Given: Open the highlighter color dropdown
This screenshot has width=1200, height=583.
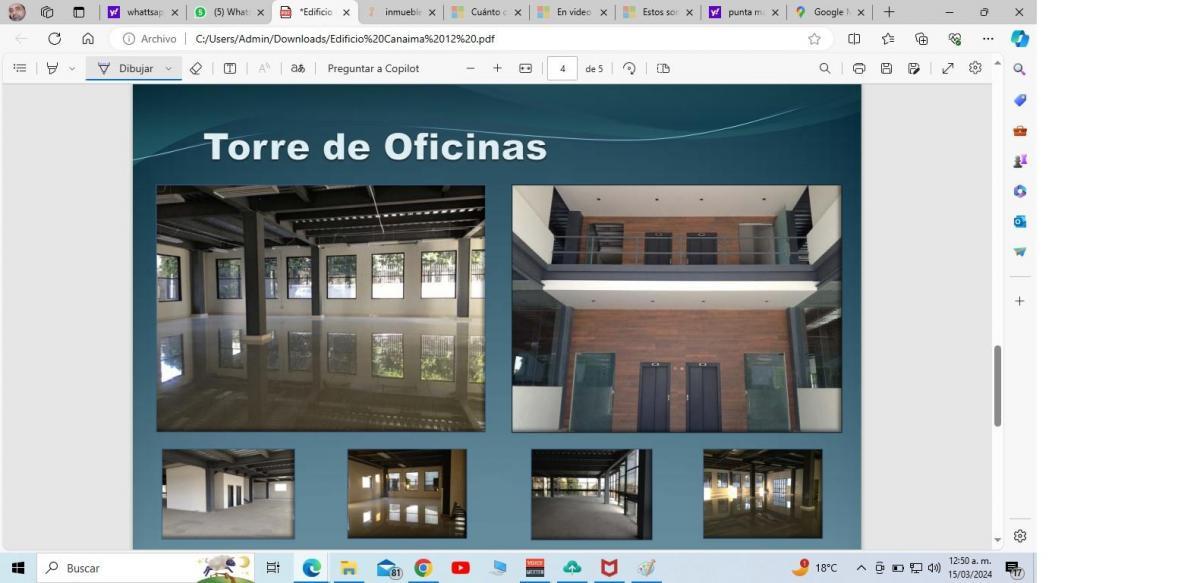Looking at the screenshot, I should [x=69, y=68].
